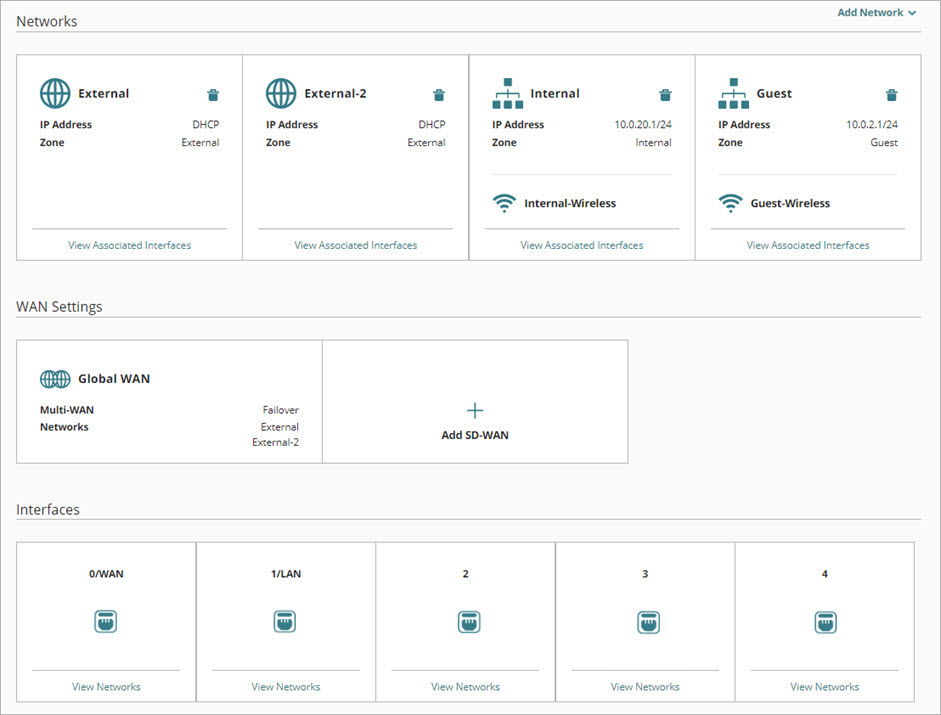Click the 0/WAN interface port icon
The width and height of the screenshot is (941, 715).
[105, 621]
